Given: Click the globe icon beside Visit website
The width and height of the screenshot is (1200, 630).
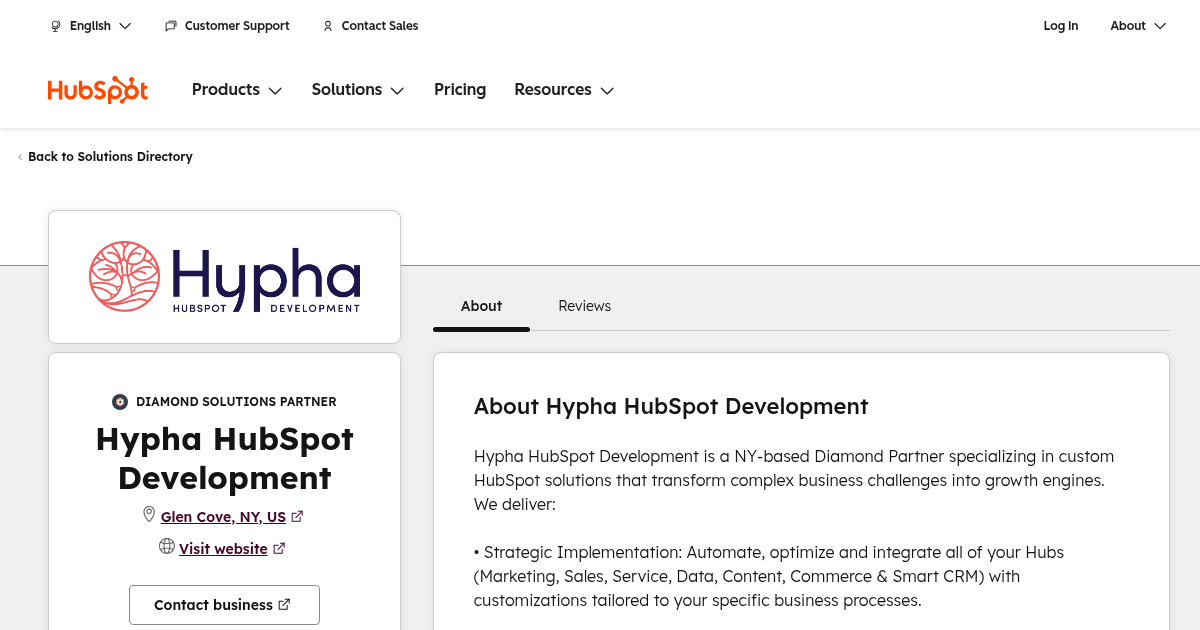Looking at the screenshot, I should tap(167, 547).
